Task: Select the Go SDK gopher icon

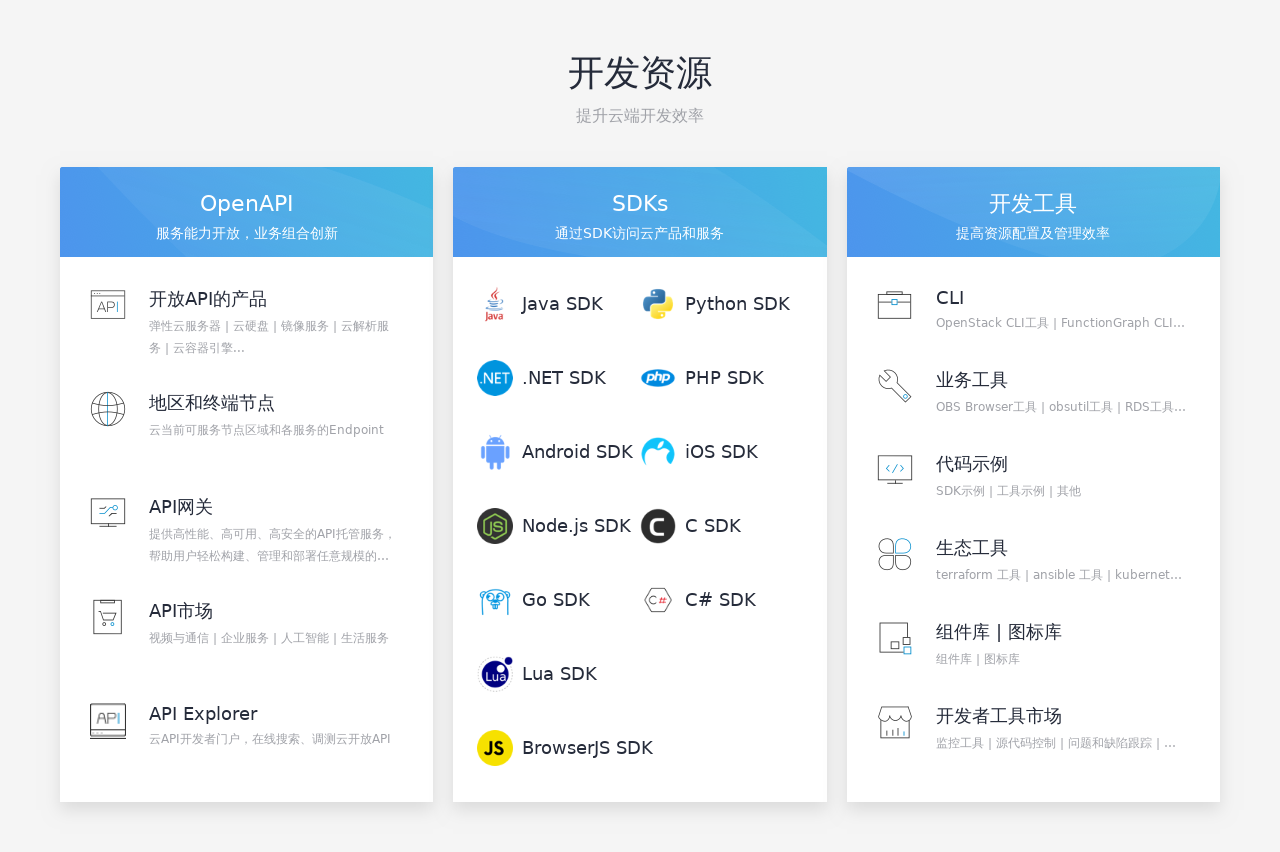Action: (x=494, y=599)
